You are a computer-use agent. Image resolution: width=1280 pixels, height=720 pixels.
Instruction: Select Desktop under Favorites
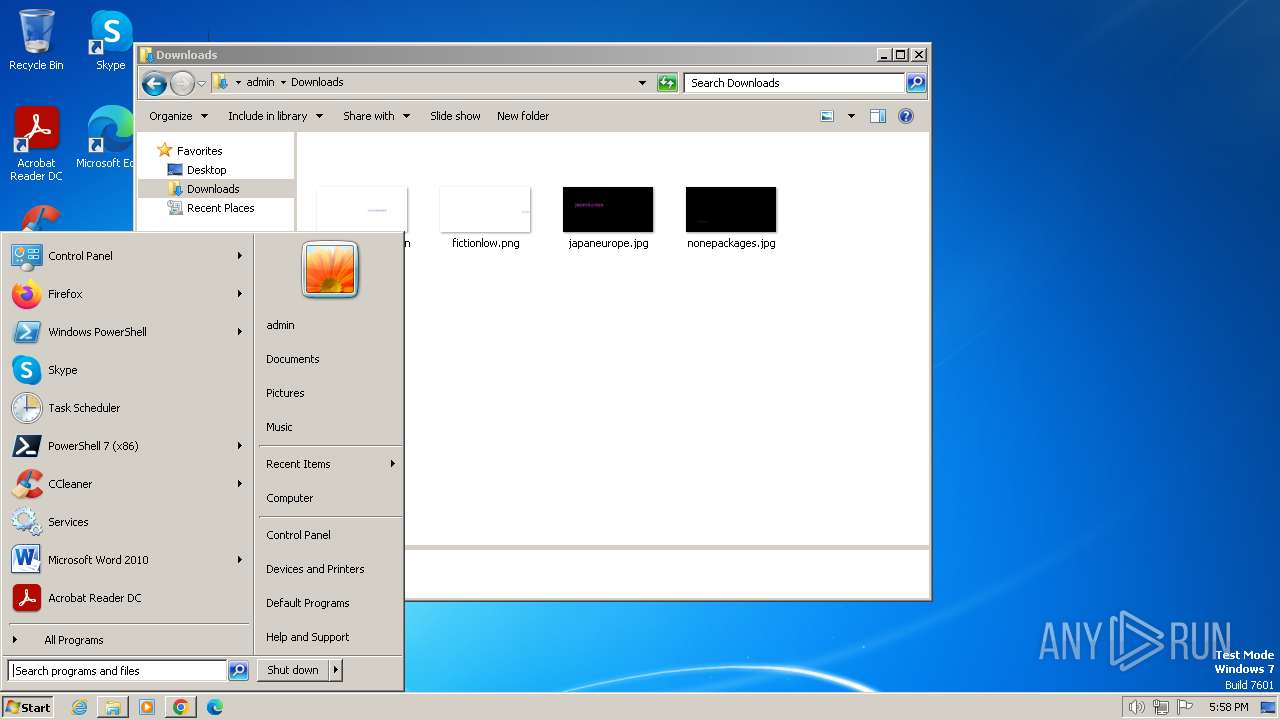pos(206,170)
